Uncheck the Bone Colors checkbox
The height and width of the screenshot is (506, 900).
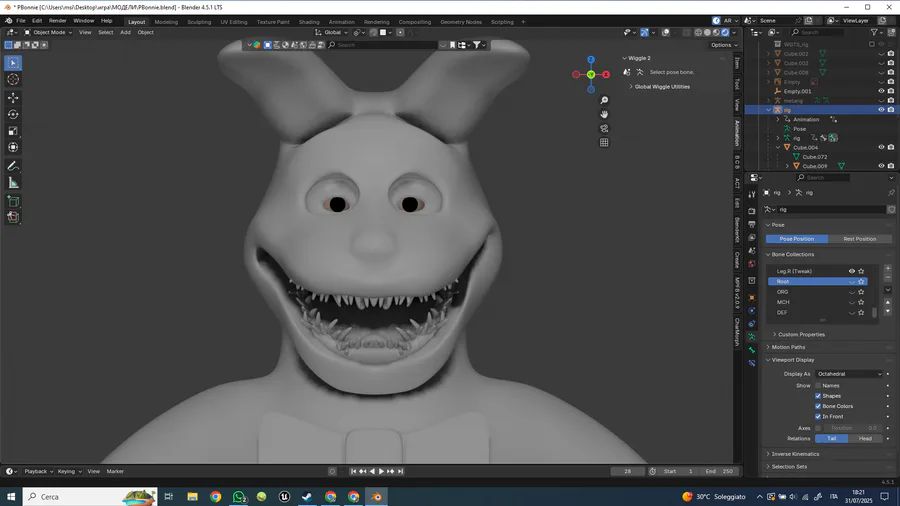click(x=818, y=406)
